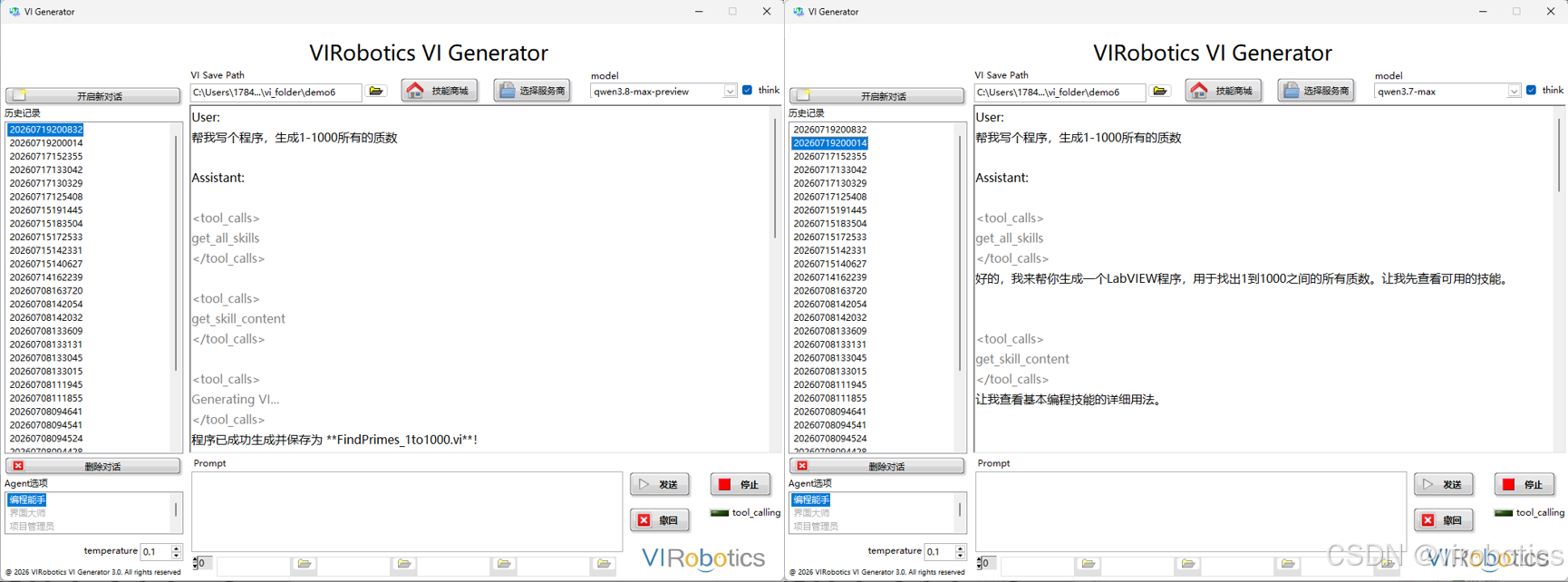Click the Prompt text box in left window
Image resolution: width=1568 pixels, height=582 pixels.
(x=407, y=511)
